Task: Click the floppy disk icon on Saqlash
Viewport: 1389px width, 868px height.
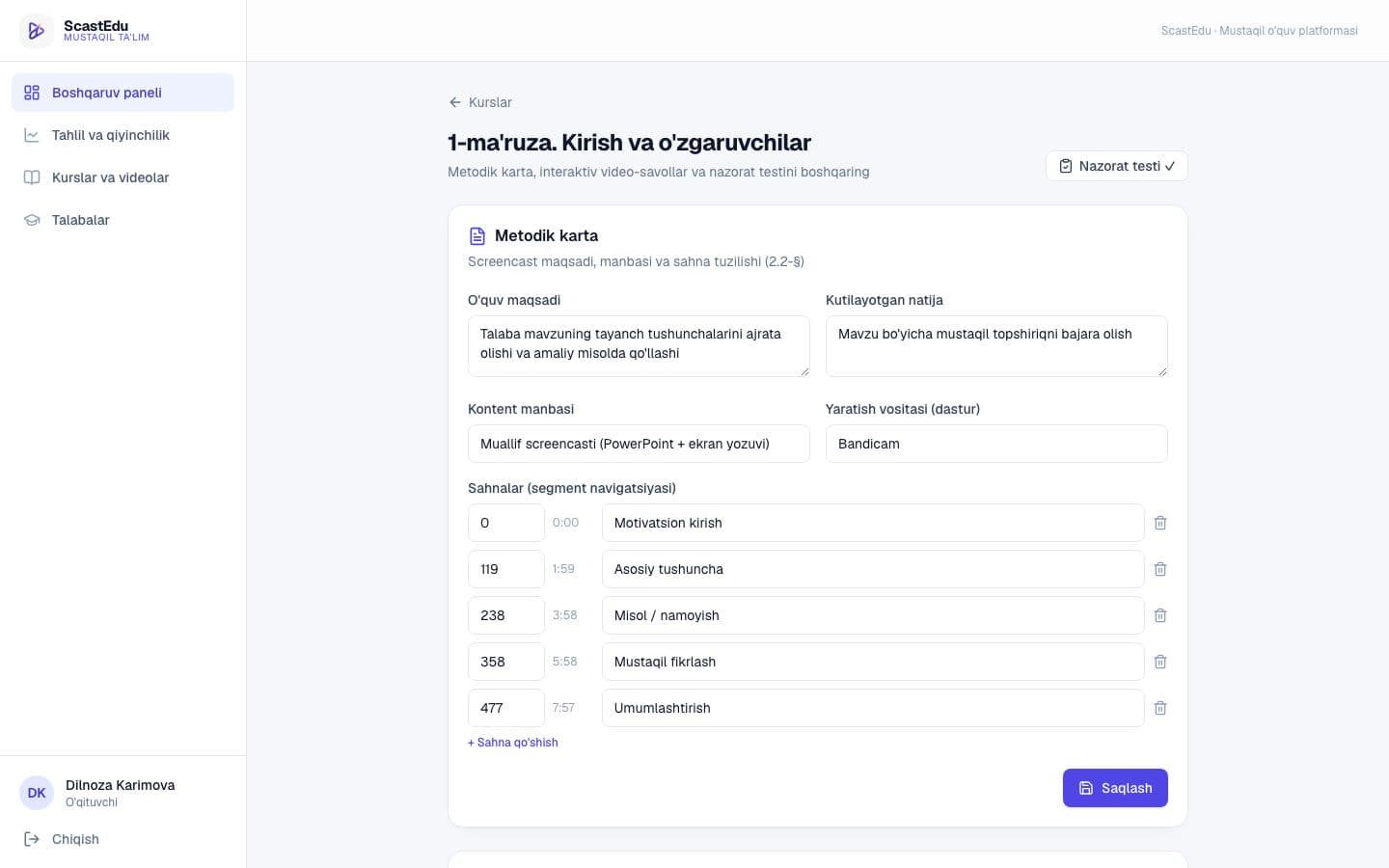Action: point(1086,788)
